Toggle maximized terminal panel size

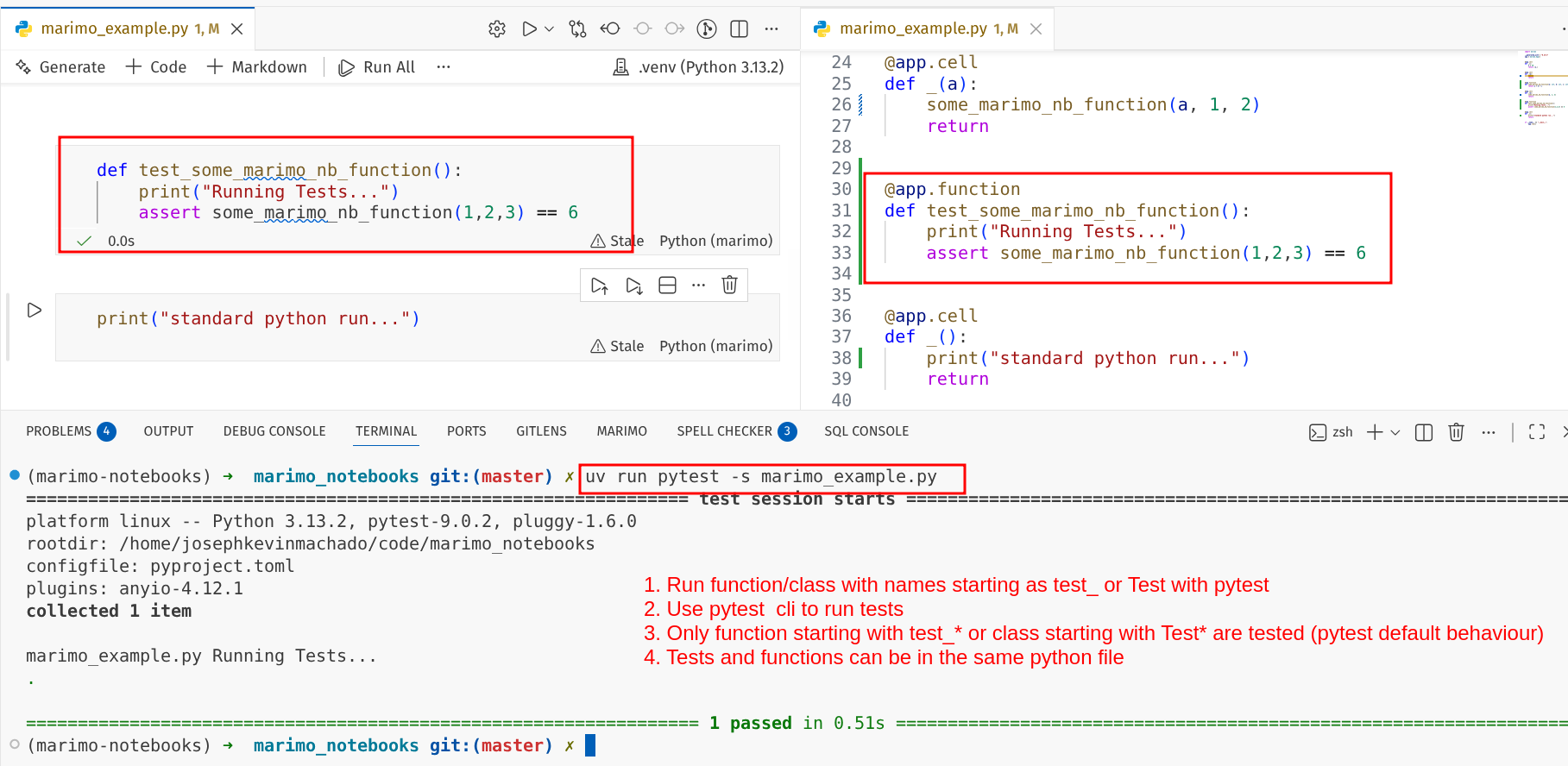click(1537, 432)
